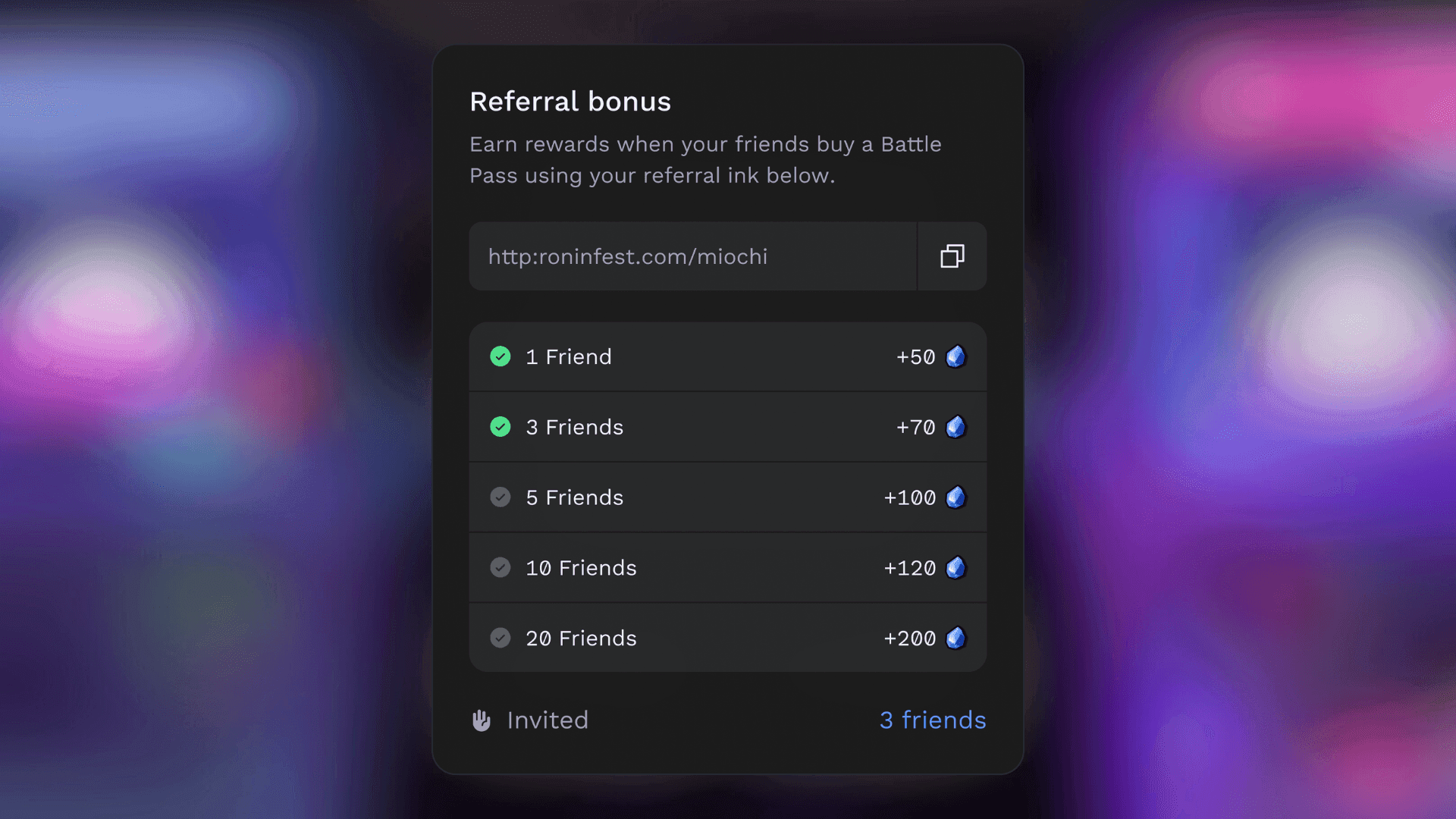
Task: Toggle the gray check for 5 Friends
Action: tap(500, 497)
